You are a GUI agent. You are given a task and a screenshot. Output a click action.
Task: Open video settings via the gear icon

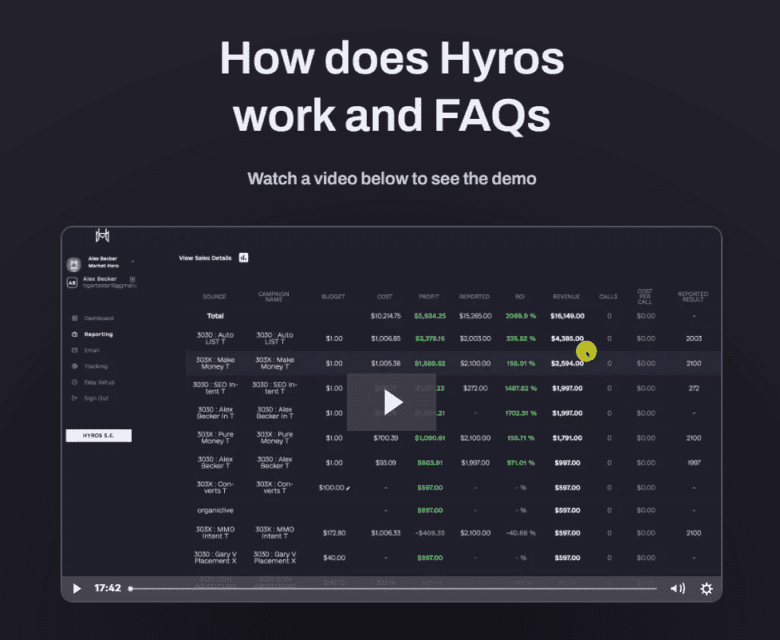point(706,589)
